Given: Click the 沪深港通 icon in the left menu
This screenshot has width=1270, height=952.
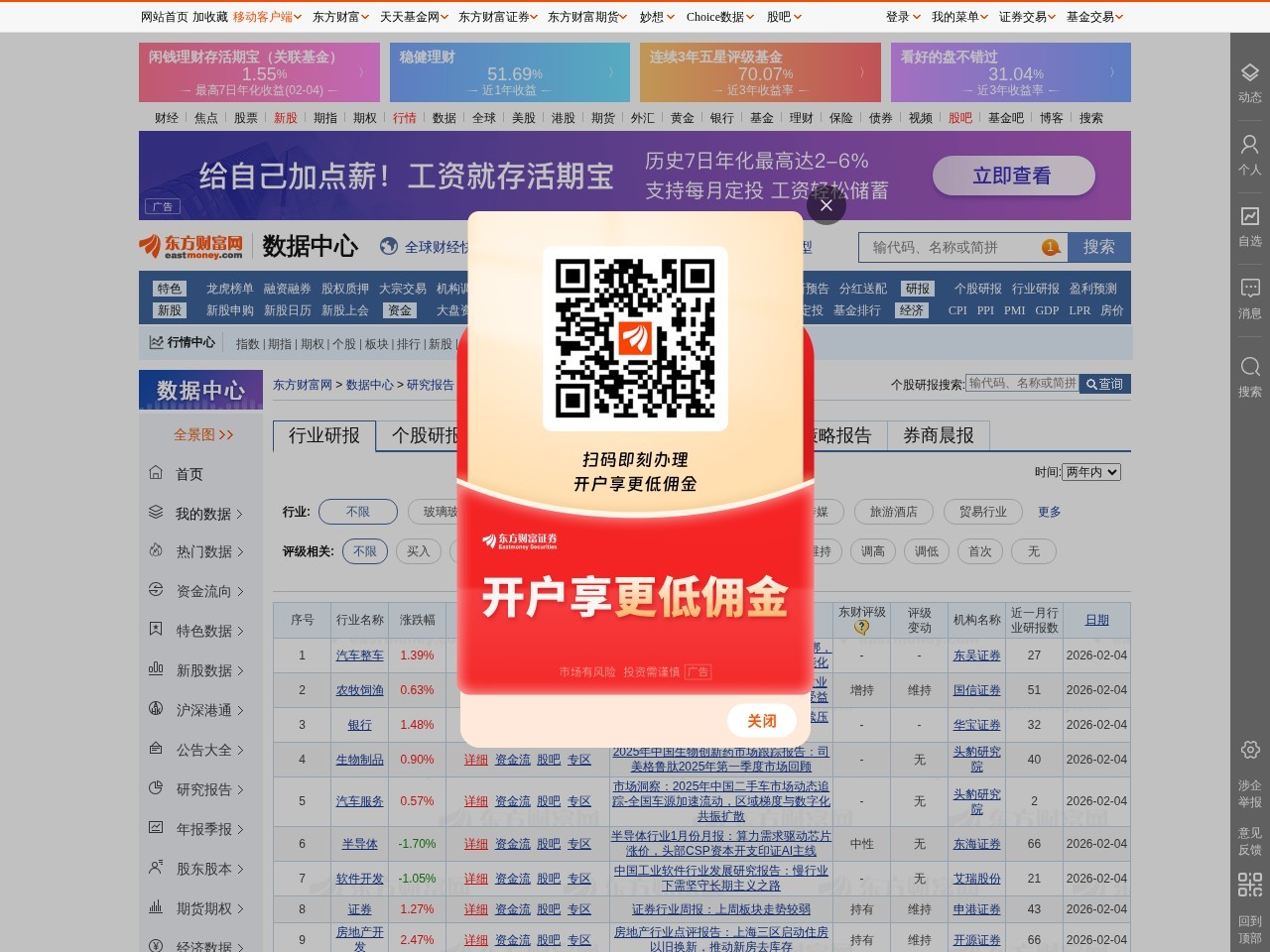Looking at the screenshot, I should tap(156, 709).
